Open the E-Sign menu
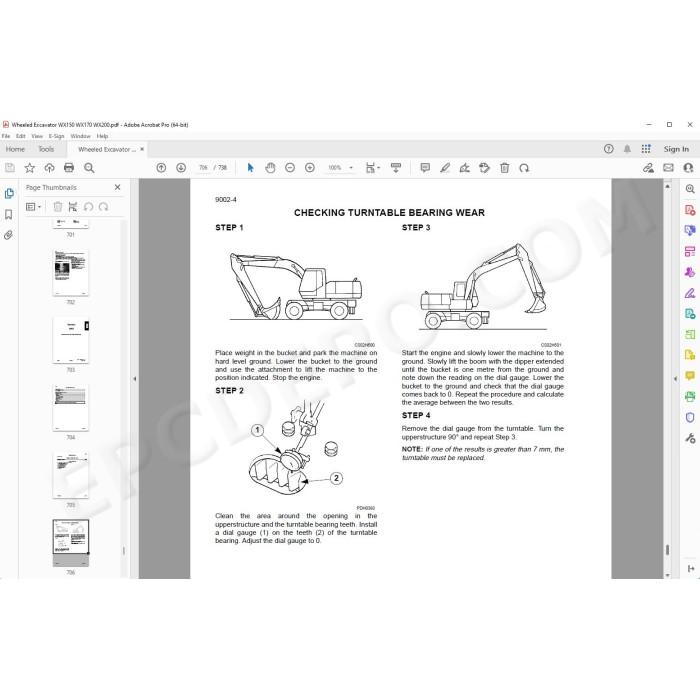700x700 pixels. (56, 136)
